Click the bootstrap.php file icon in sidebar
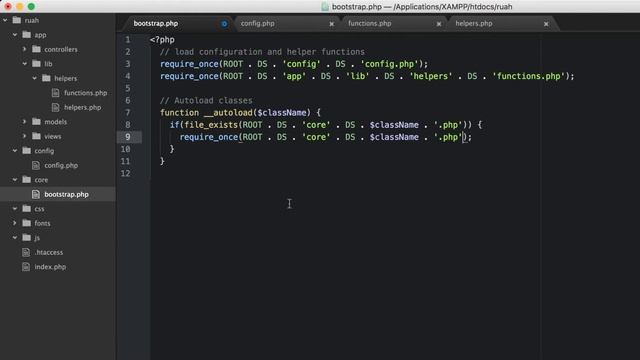 36,194
